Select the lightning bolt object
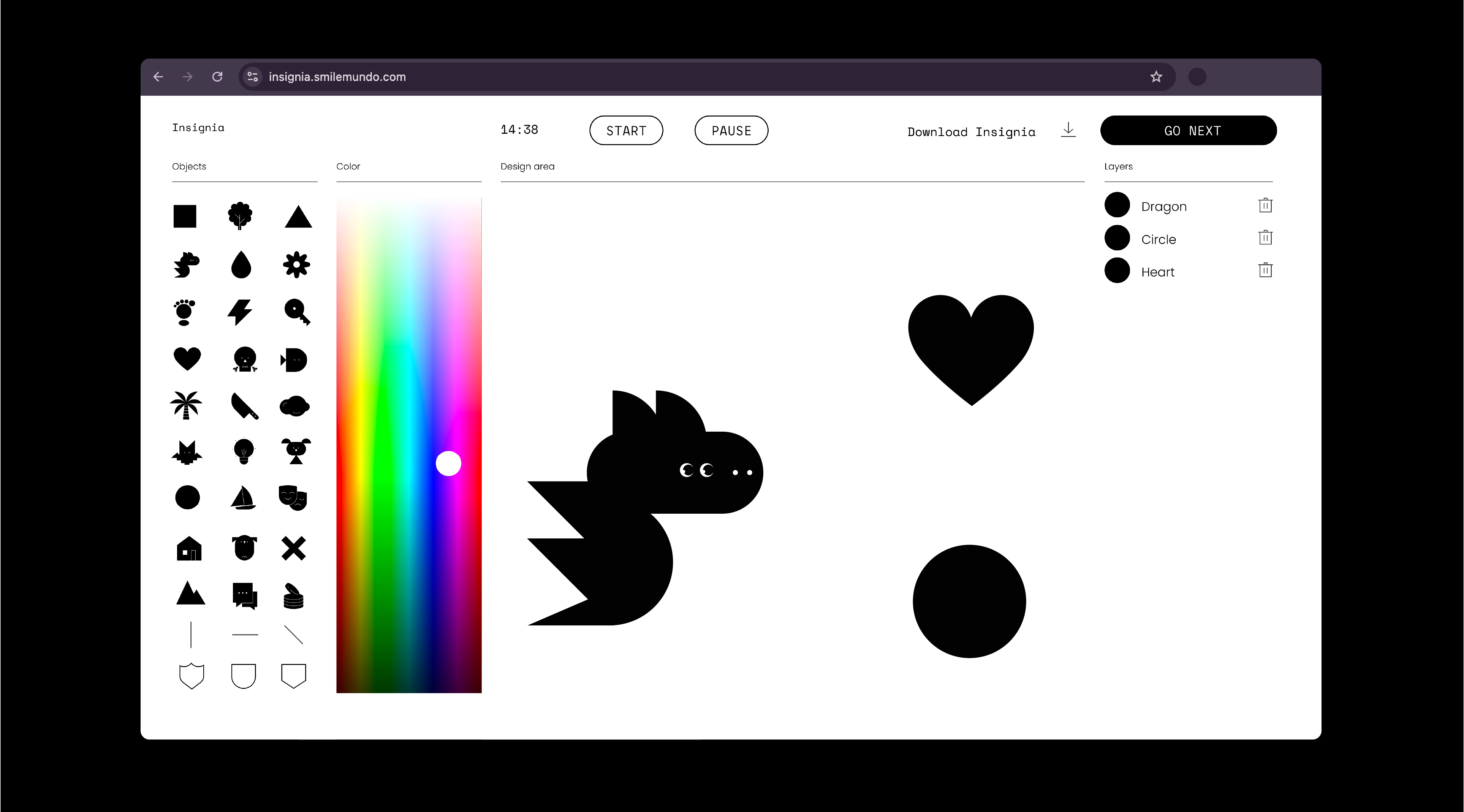The height and width of the screenshot is (812, 1464). [240, 312]
